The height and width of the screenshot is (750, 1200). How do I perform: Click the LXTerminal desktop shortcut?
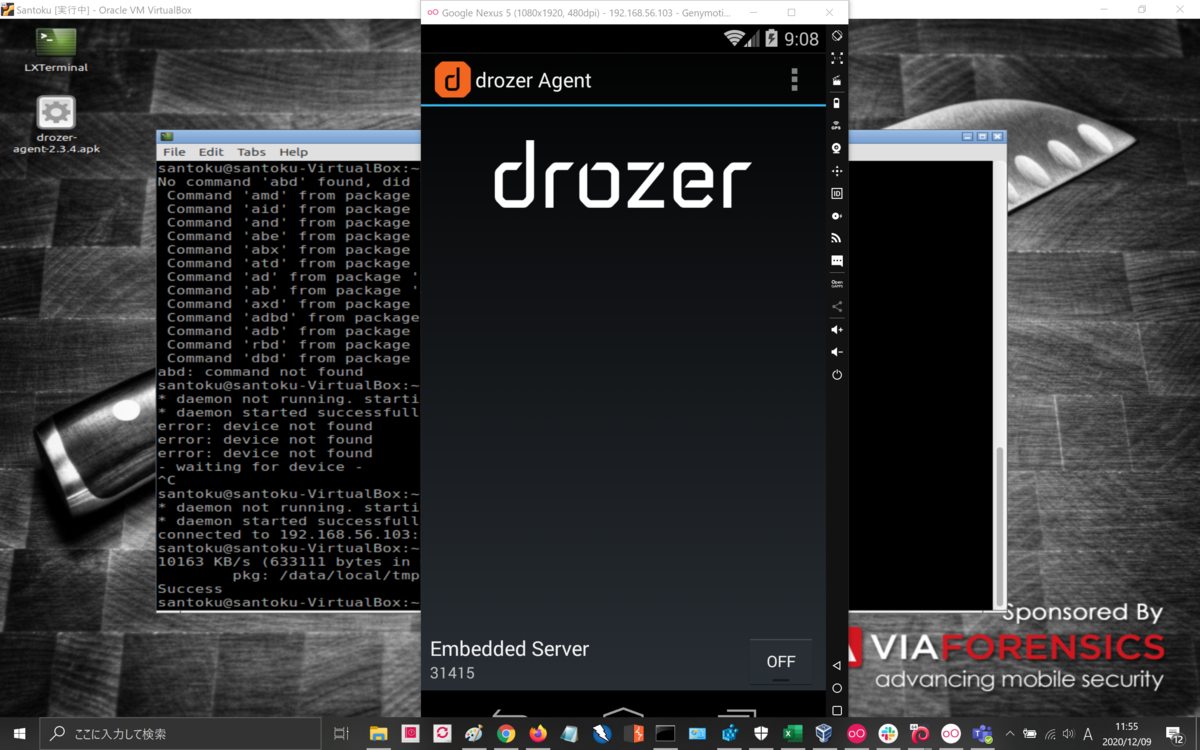tap(56, 50)
